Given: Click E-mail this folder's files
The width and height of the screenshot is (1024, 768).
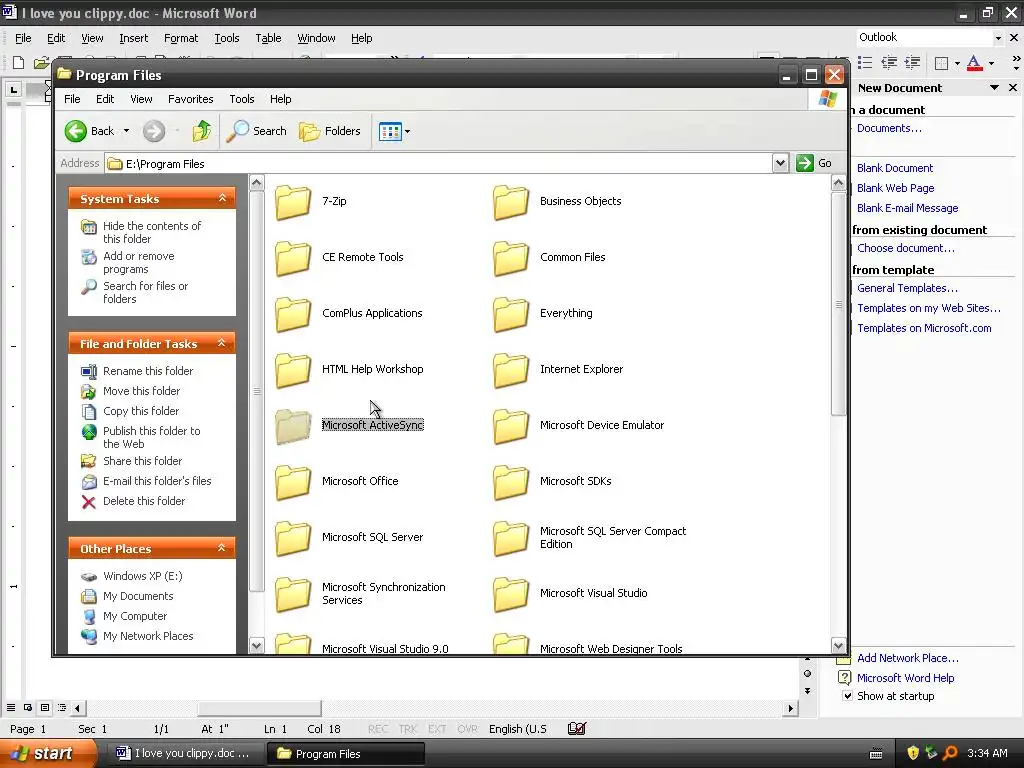Looking at the screenshot, I should point(146,481).
